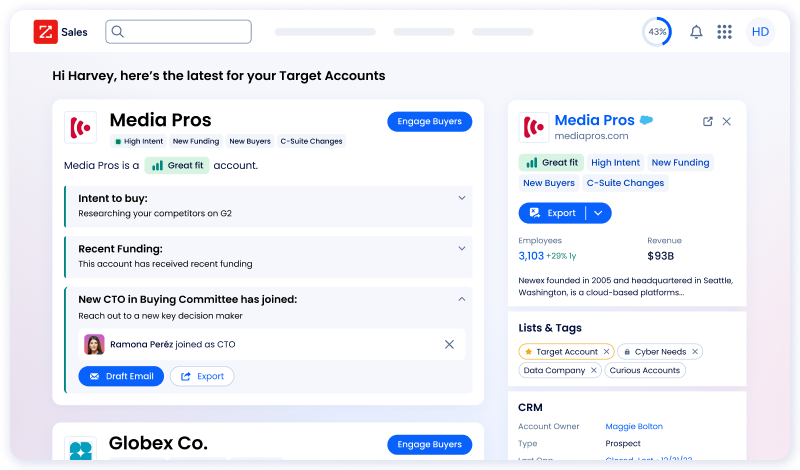Select C-Suite Changes tag in Media Pros card
This screenshot has width=800, height=470.
(311, 141)
